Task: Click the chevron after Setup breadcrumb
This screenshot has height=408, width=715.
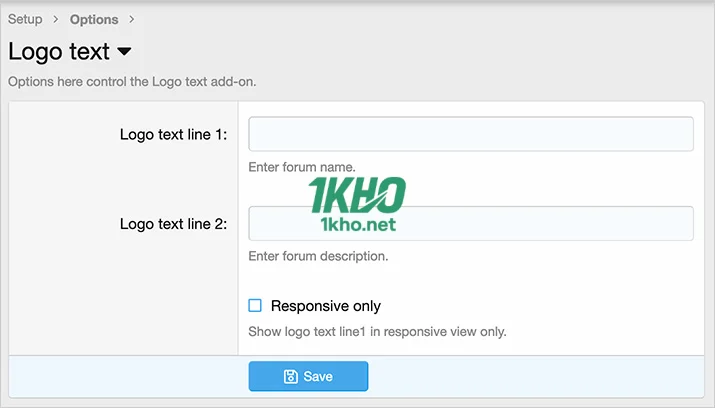Action: click(56, 20)
